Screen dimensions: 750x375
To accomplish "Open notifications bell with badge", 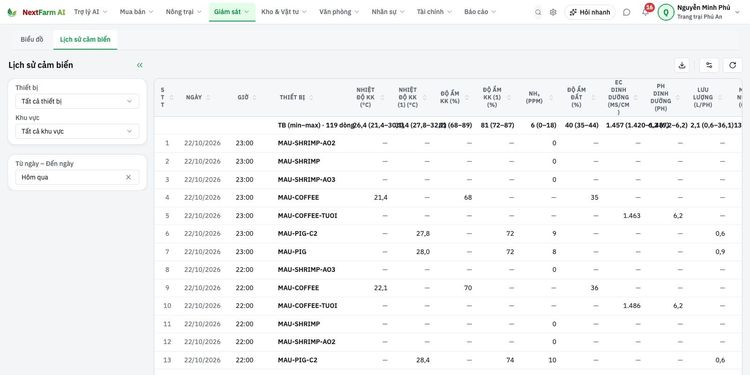I will pos(646,11).
